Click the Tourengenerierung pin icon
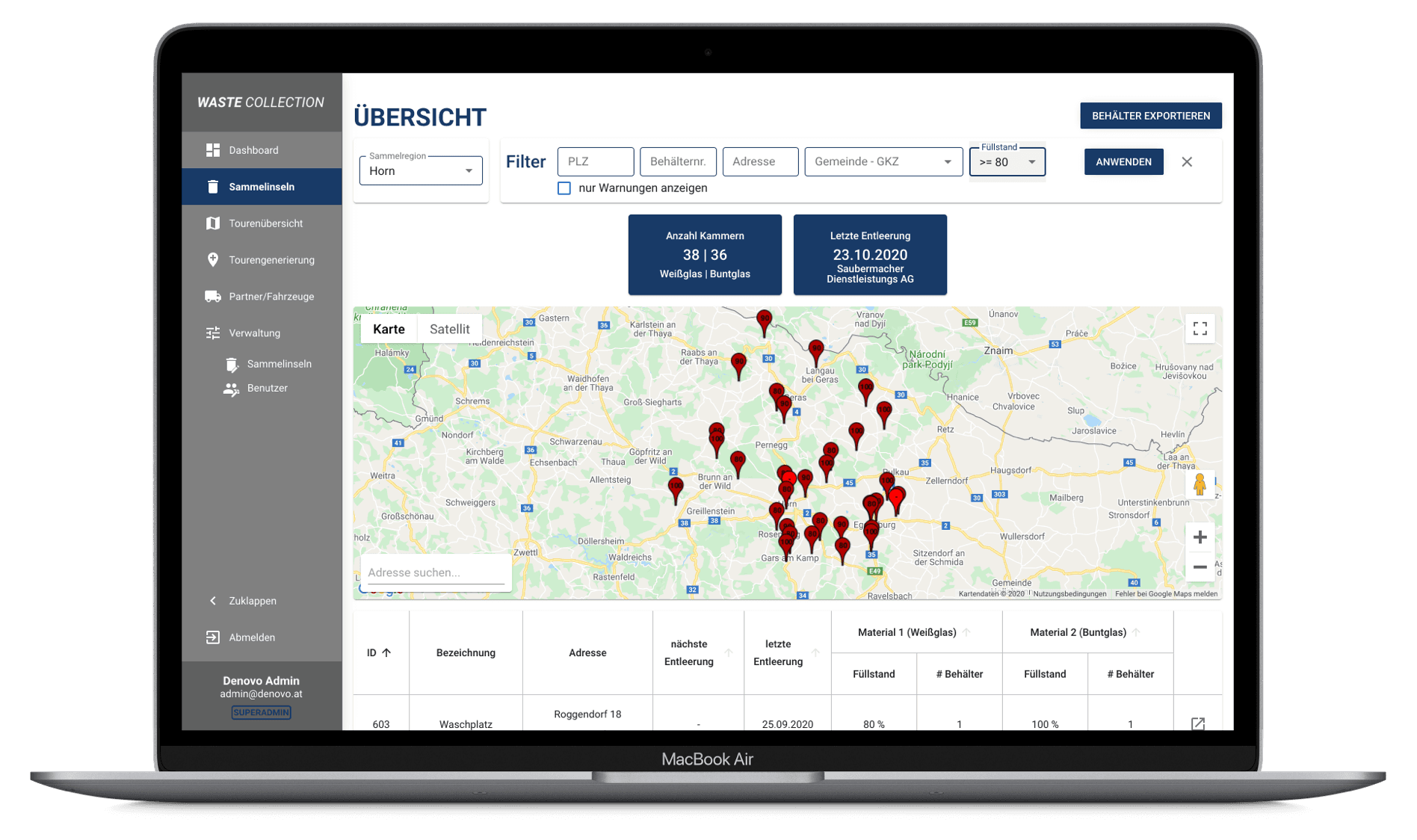 click(213, 260)
